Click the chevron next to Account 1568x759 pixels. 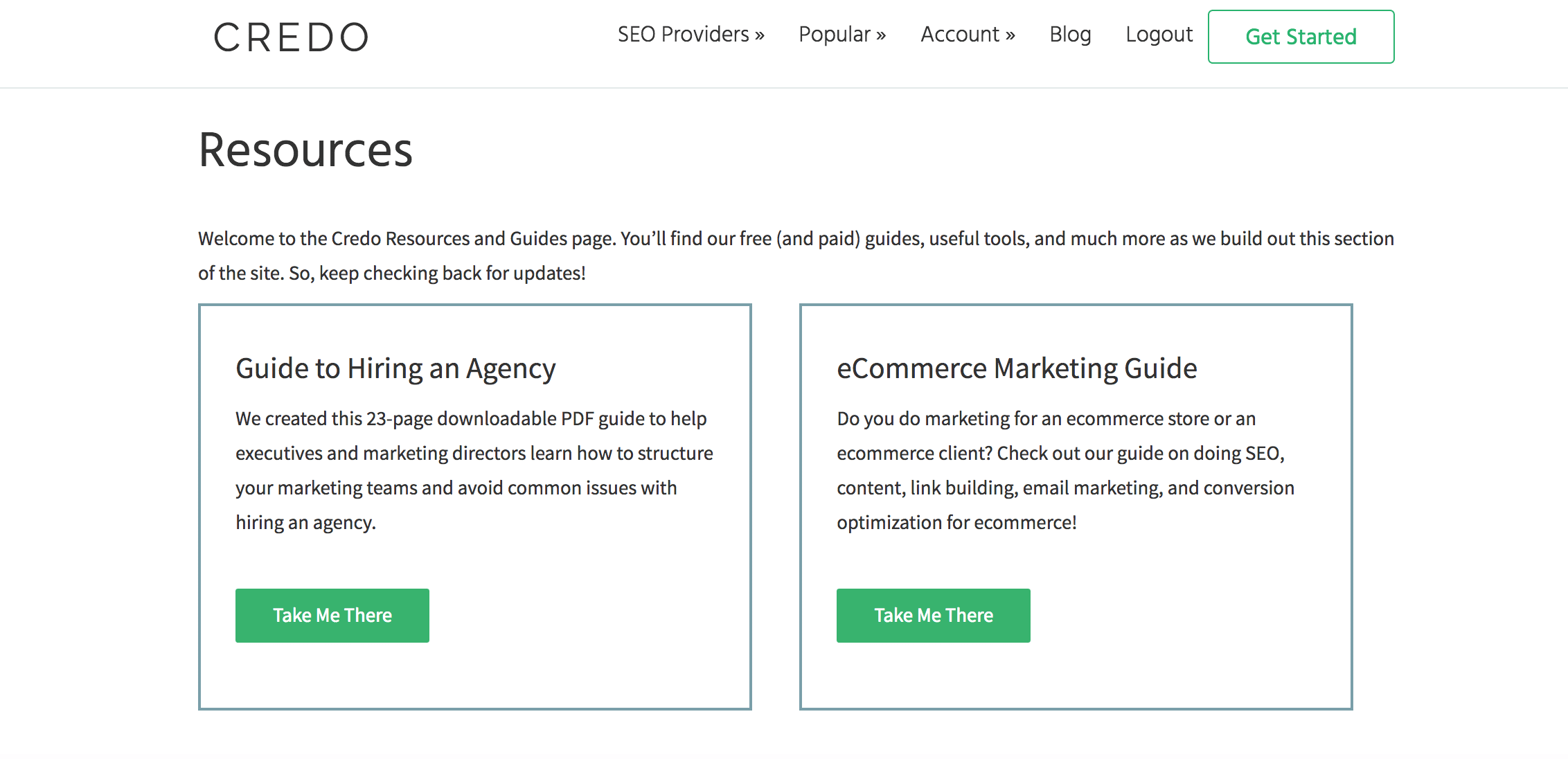coord(1010,35)
